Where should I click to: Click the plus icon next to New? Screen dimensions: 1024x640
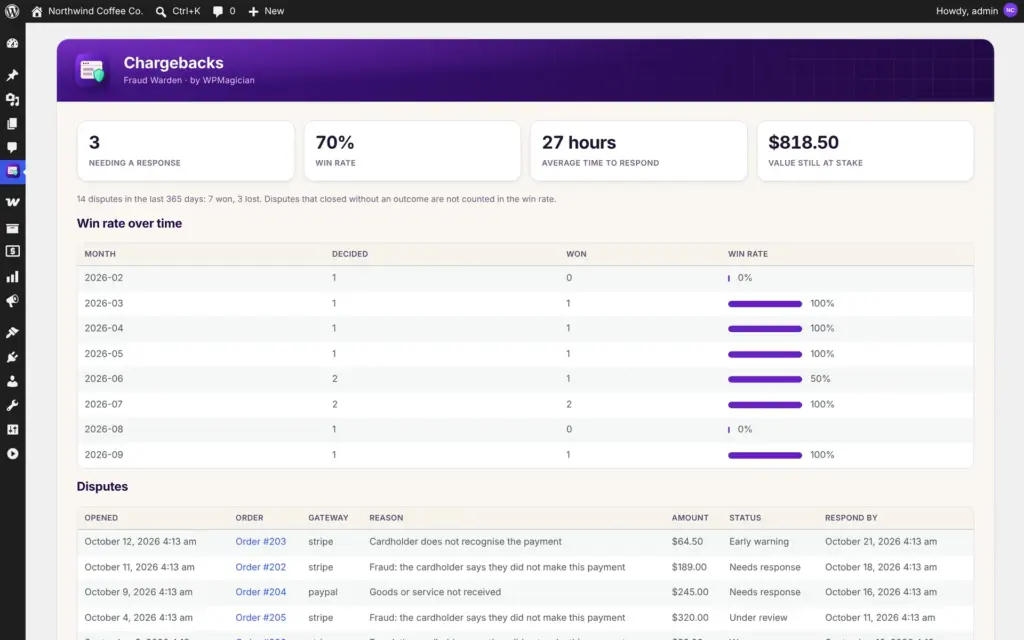253,11
